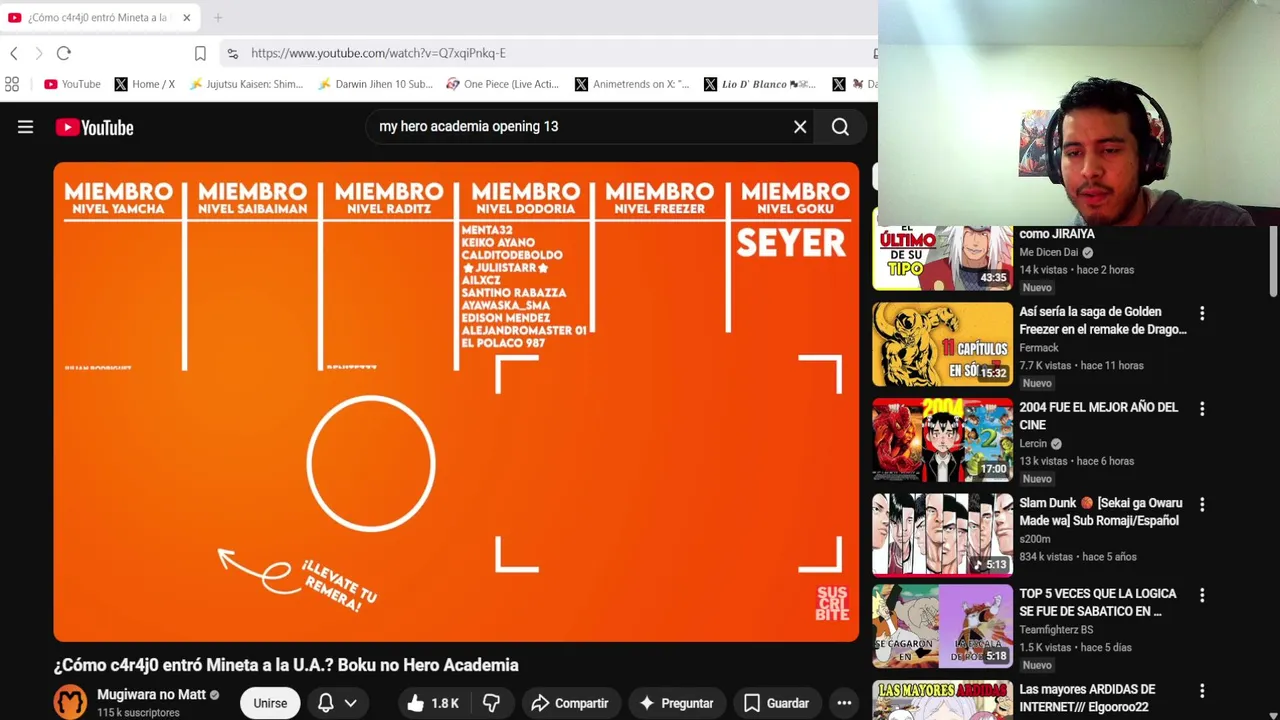Open 'TOP 5 VECES QUE LA LOGICA' title
The height and width of the screenshot is (720, 1280).
1097,602
